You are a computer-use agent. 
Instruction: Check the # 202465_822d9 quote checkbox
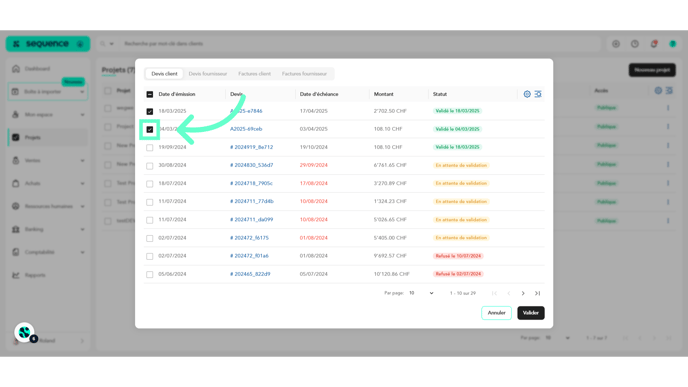(x=150, y=275)
